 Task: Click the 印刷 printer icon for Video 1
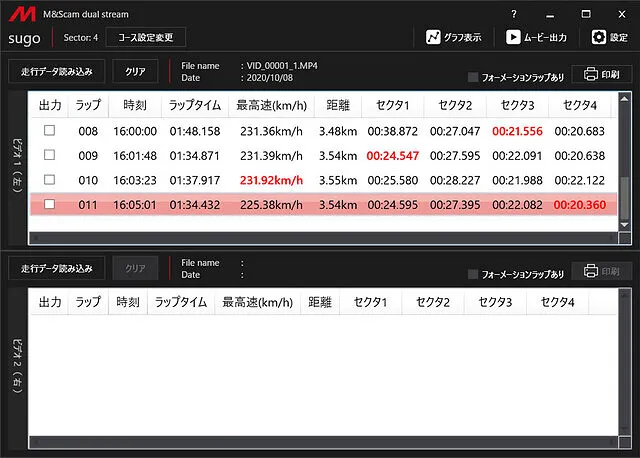(591, 74)
